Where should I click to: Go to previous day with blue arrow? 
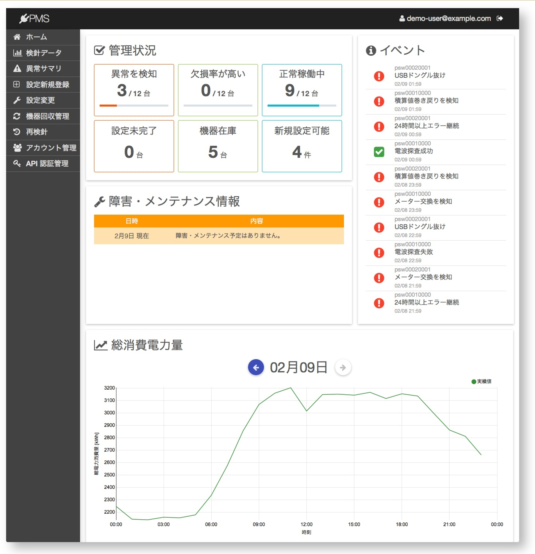[256, 367]
